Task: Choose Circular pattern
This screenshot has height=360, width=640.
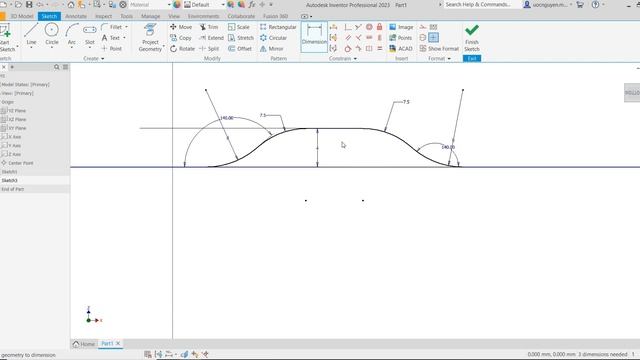Action: click(x=273, y=38)
